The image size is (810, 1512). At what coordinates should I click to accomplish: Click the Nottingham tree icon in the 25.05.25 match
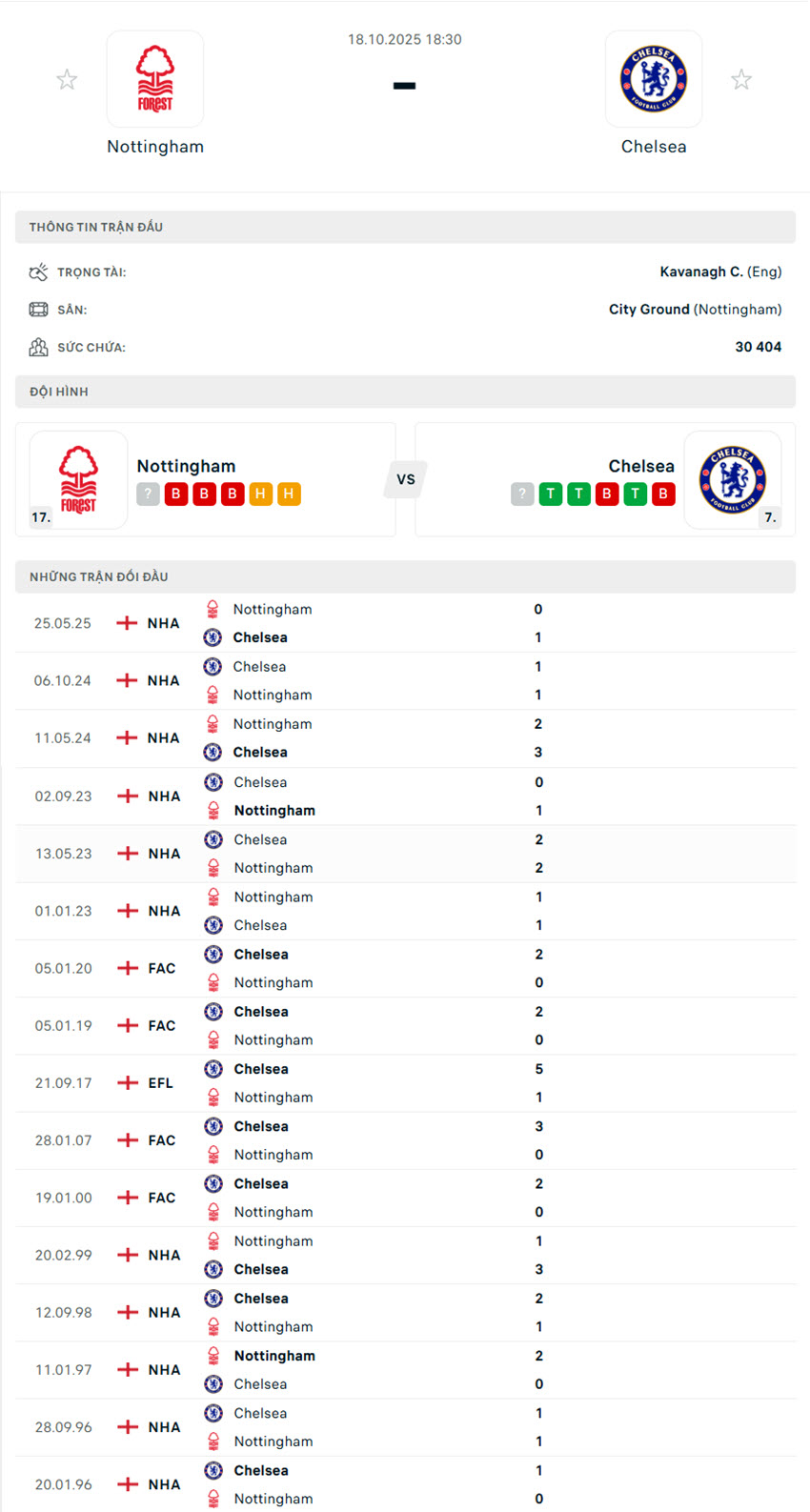(213, 609)
